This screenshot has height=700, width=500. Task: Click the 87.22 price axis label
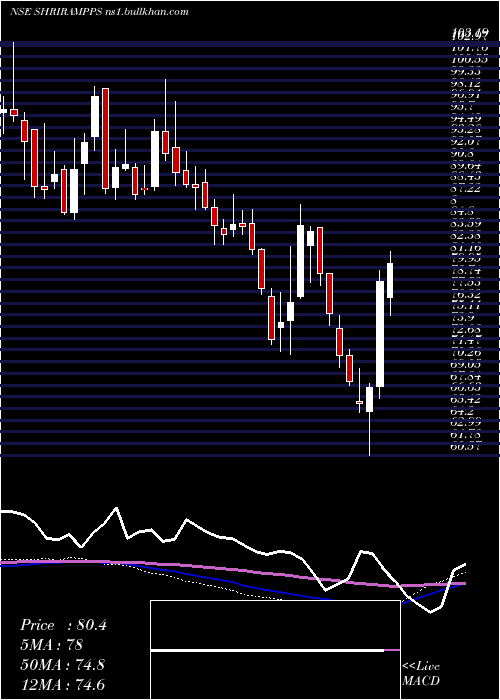[468, 189]
